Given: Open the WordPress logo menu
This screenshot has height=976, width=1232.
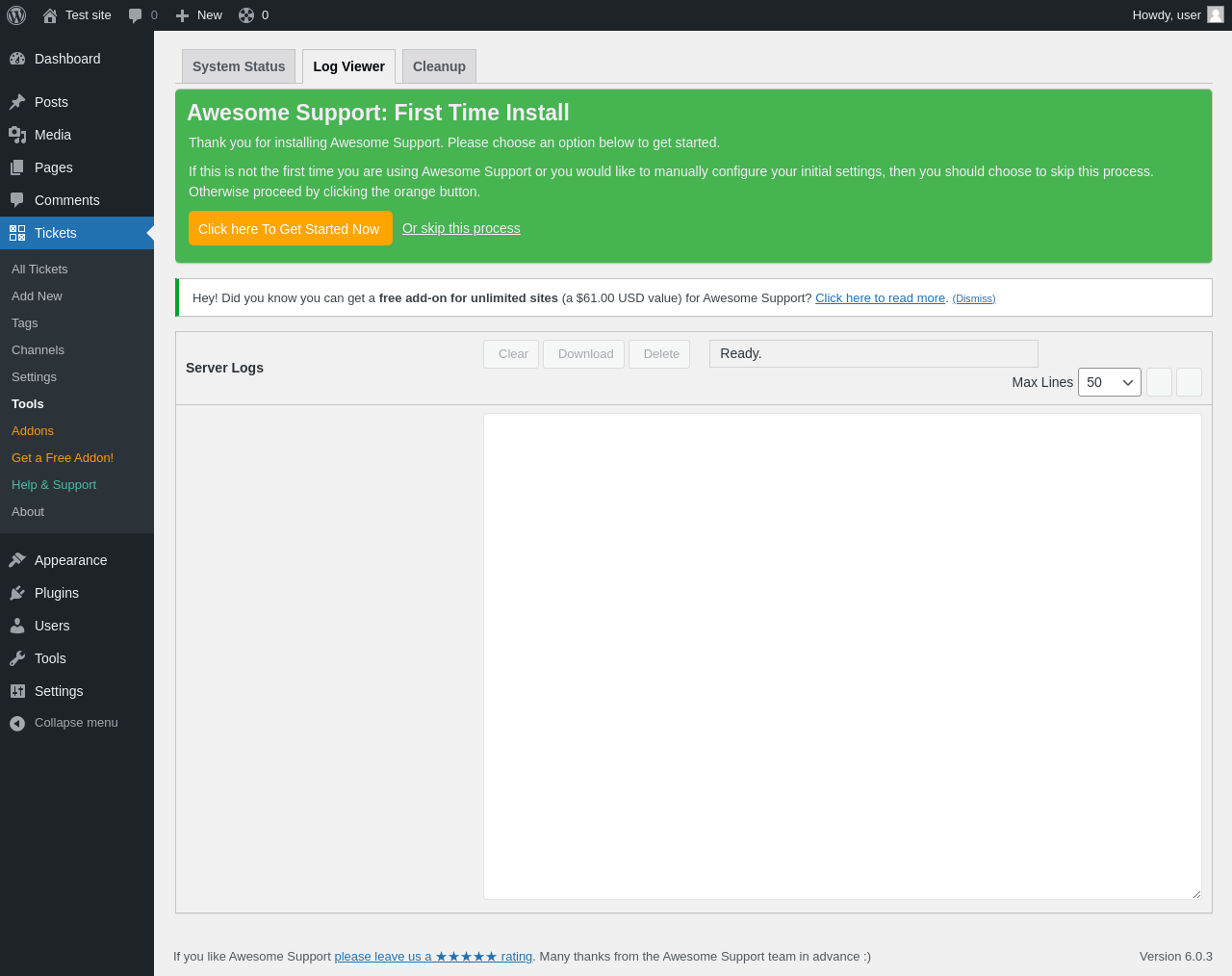Looking at the screenshot, I should (16, 15).
